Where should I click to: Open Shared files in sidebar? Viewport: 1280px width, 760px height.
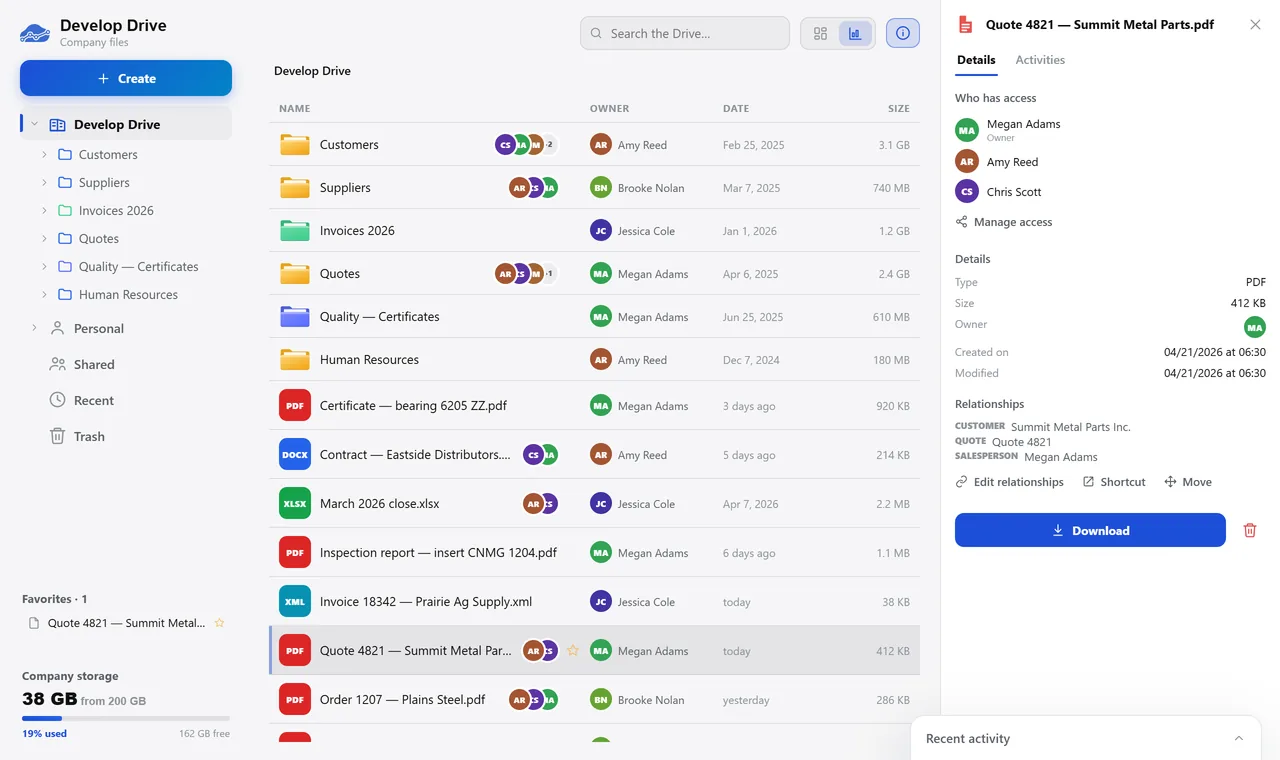point(125,364)
